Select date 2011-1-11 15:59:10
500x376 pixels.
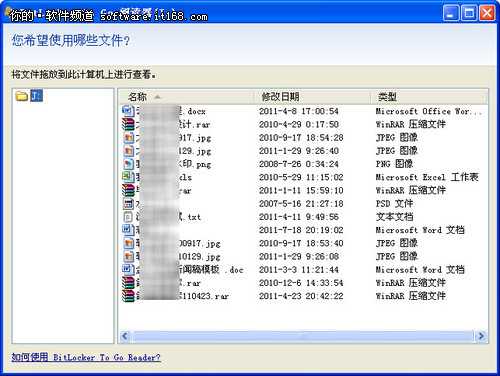coord(301,190)
